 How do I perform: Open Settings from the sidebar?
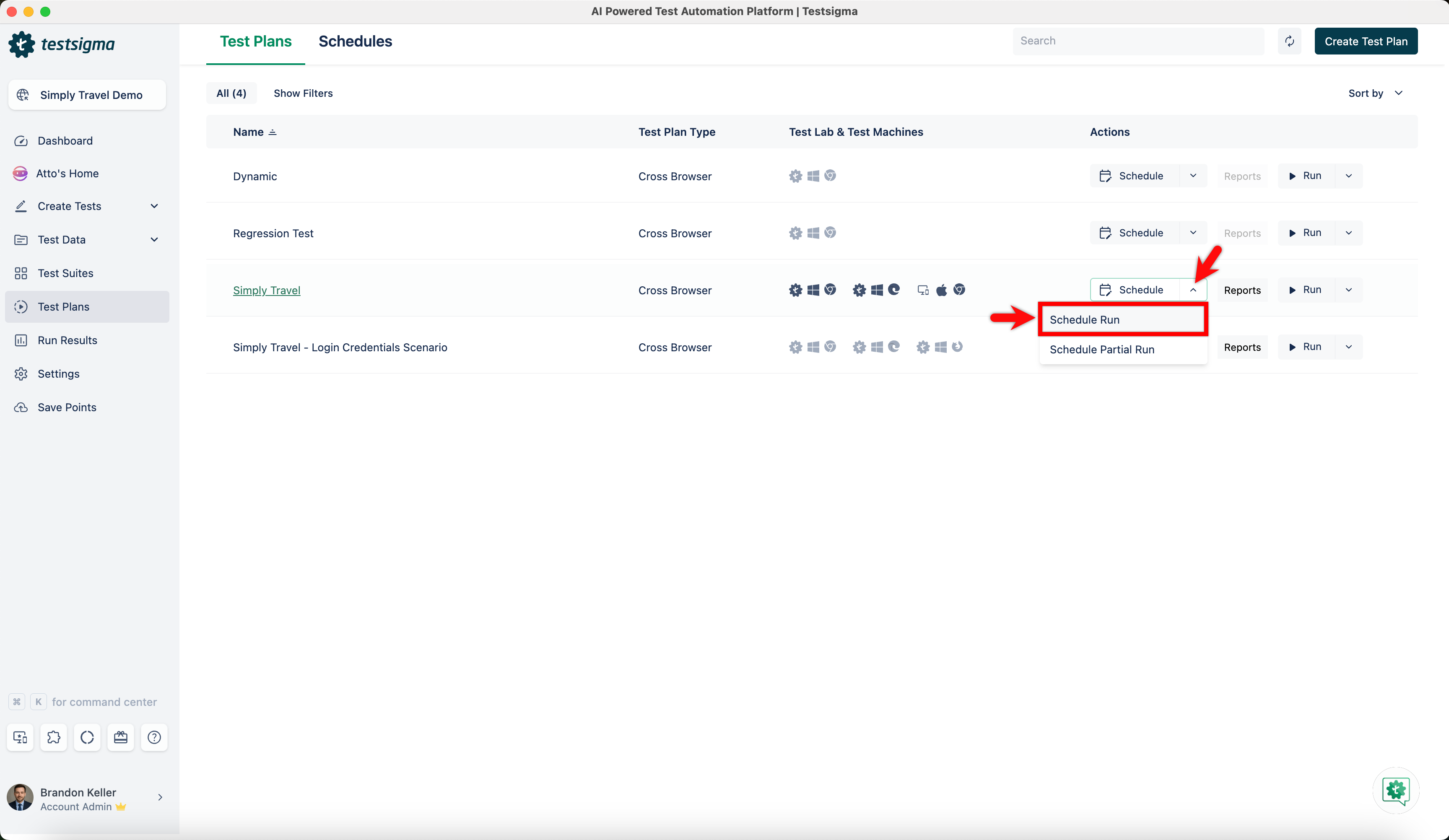(x=59, y=374)
